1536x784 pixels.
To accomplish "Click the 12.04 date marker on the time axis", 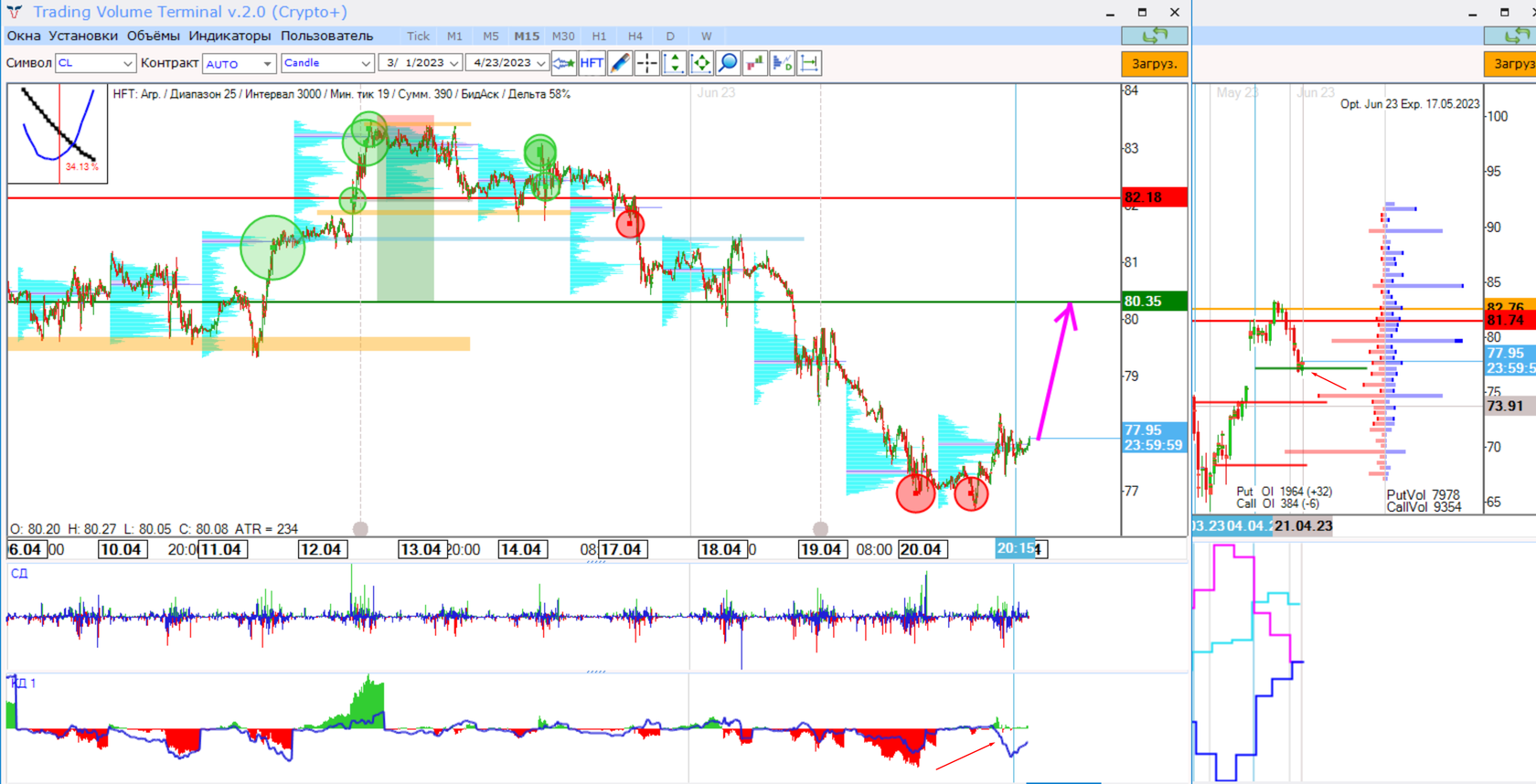I will click(x=321, y=549).
